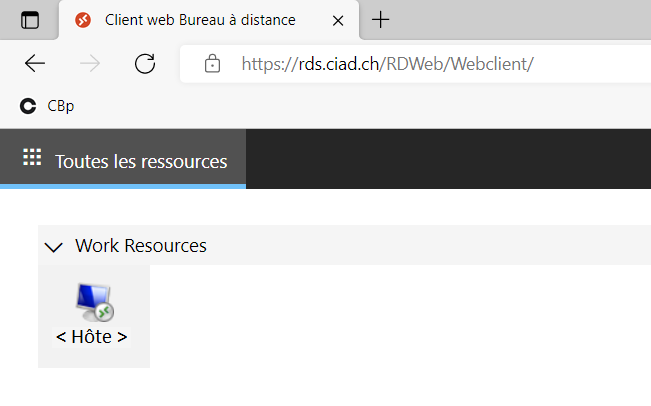Screen dimensions: 651x406
Task: Refresh the RDWeb page
Action: 145,64
